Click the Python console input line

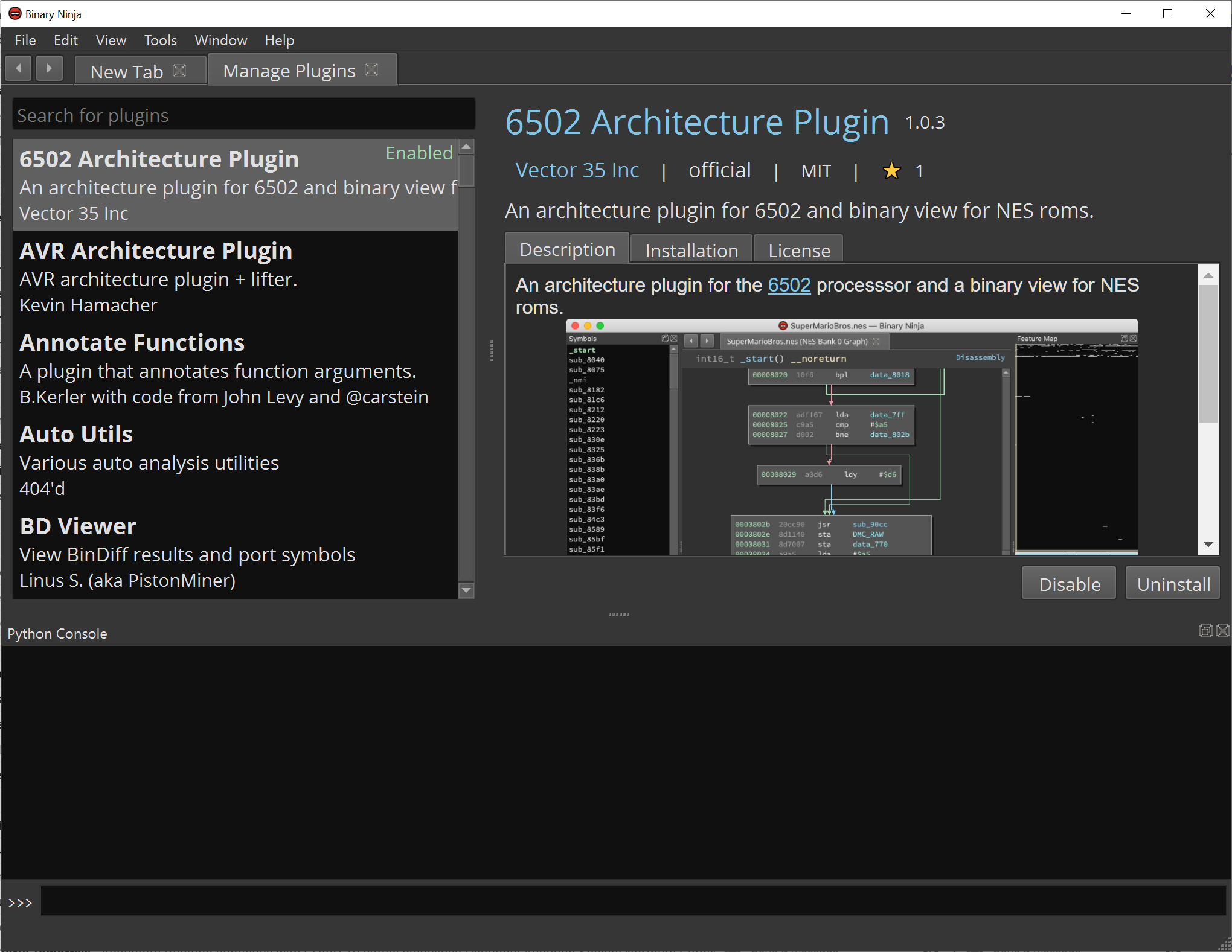(x=633, y=902)
